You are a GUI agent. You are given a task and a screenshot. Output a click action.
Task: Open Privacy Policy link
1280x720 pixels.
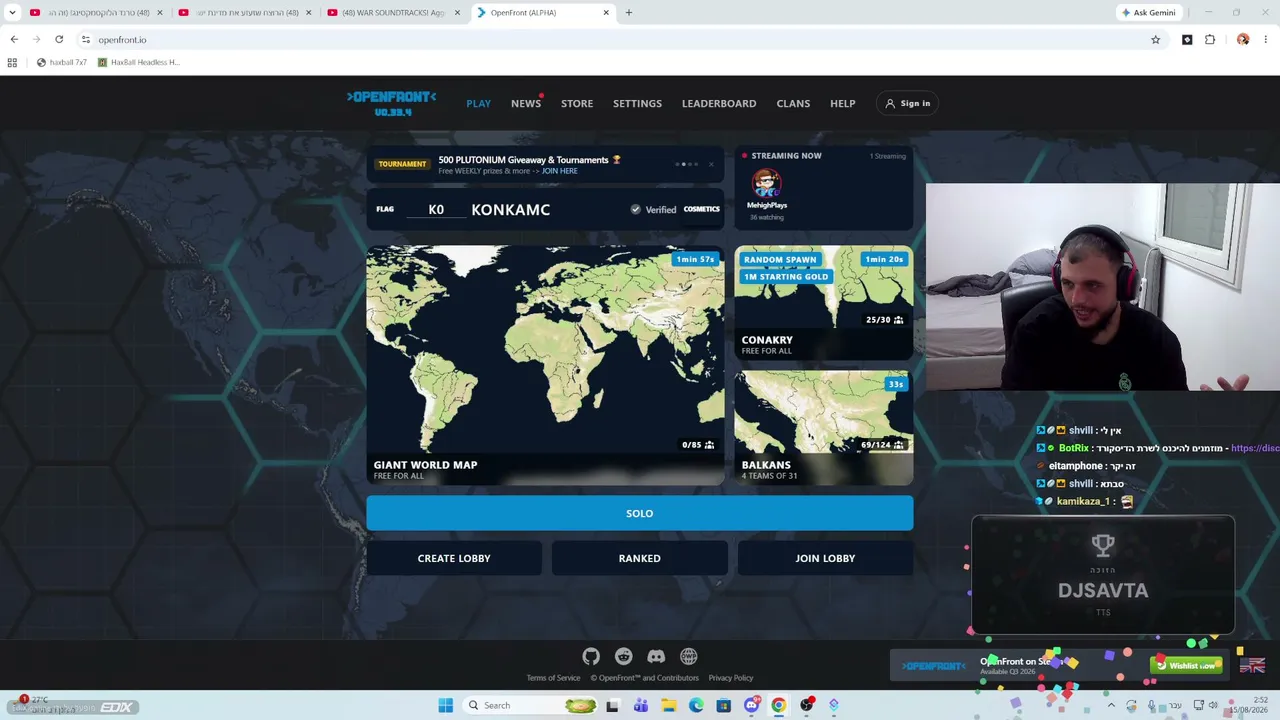click(x=731, y=678)
